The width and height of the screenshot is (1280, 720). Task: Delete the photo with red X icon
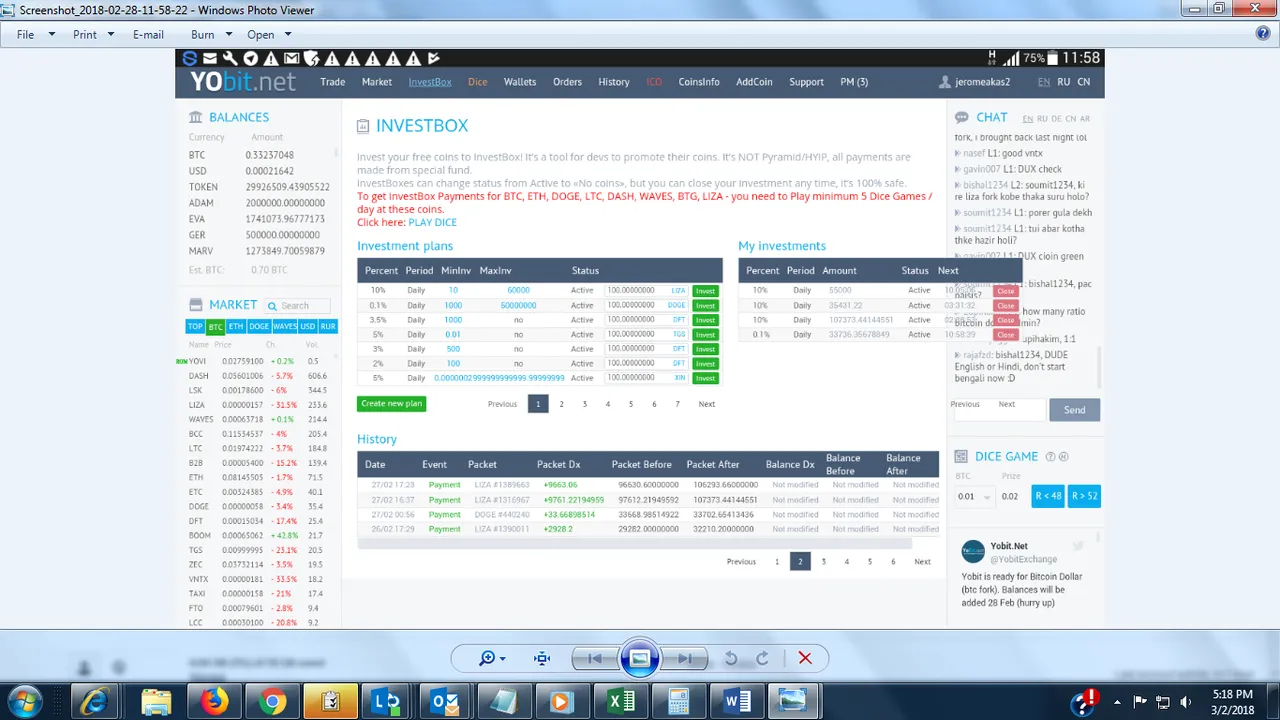[805, 658]
